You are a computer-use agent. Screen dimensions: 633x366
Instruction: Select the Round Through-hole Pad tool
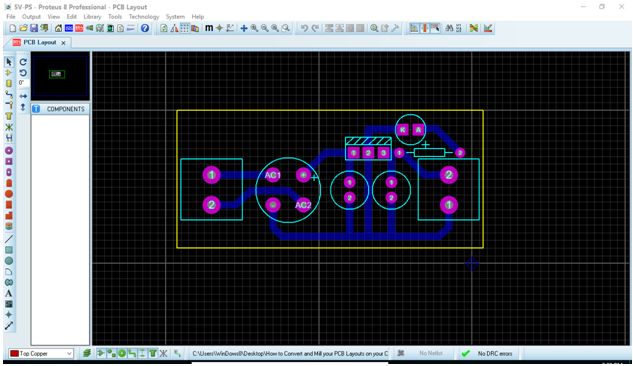tap(9, 151)
